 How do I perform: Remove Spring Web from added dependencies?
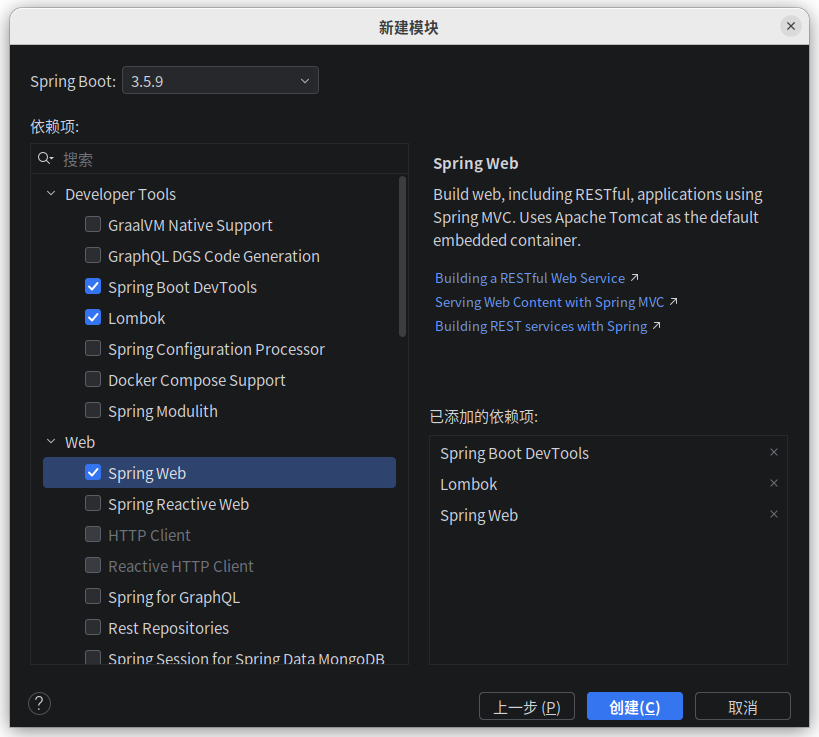point(774,514)
